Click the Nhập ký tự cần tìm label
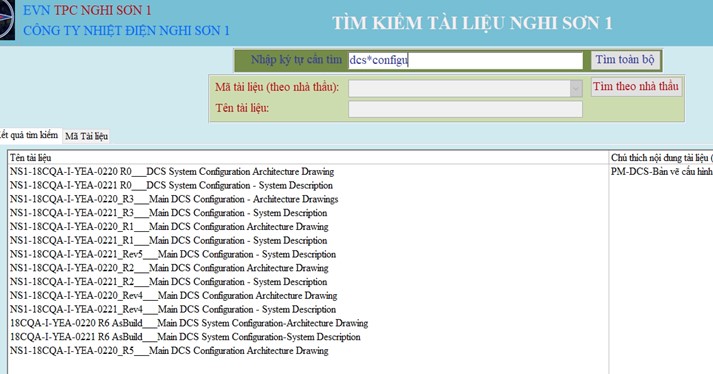This screenshot has width=713, height=374. coord(296,60)
